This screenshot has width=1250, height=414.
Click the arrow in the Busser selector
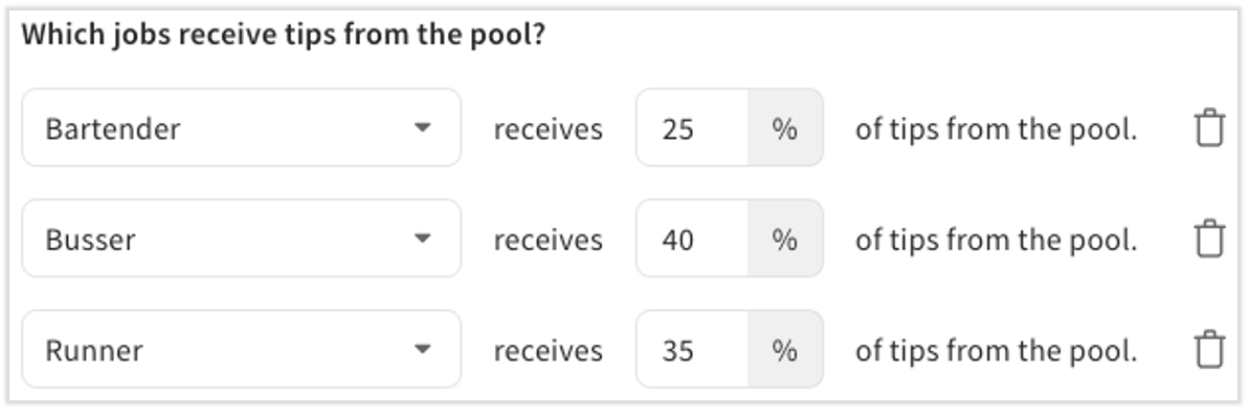click(423, 239)
